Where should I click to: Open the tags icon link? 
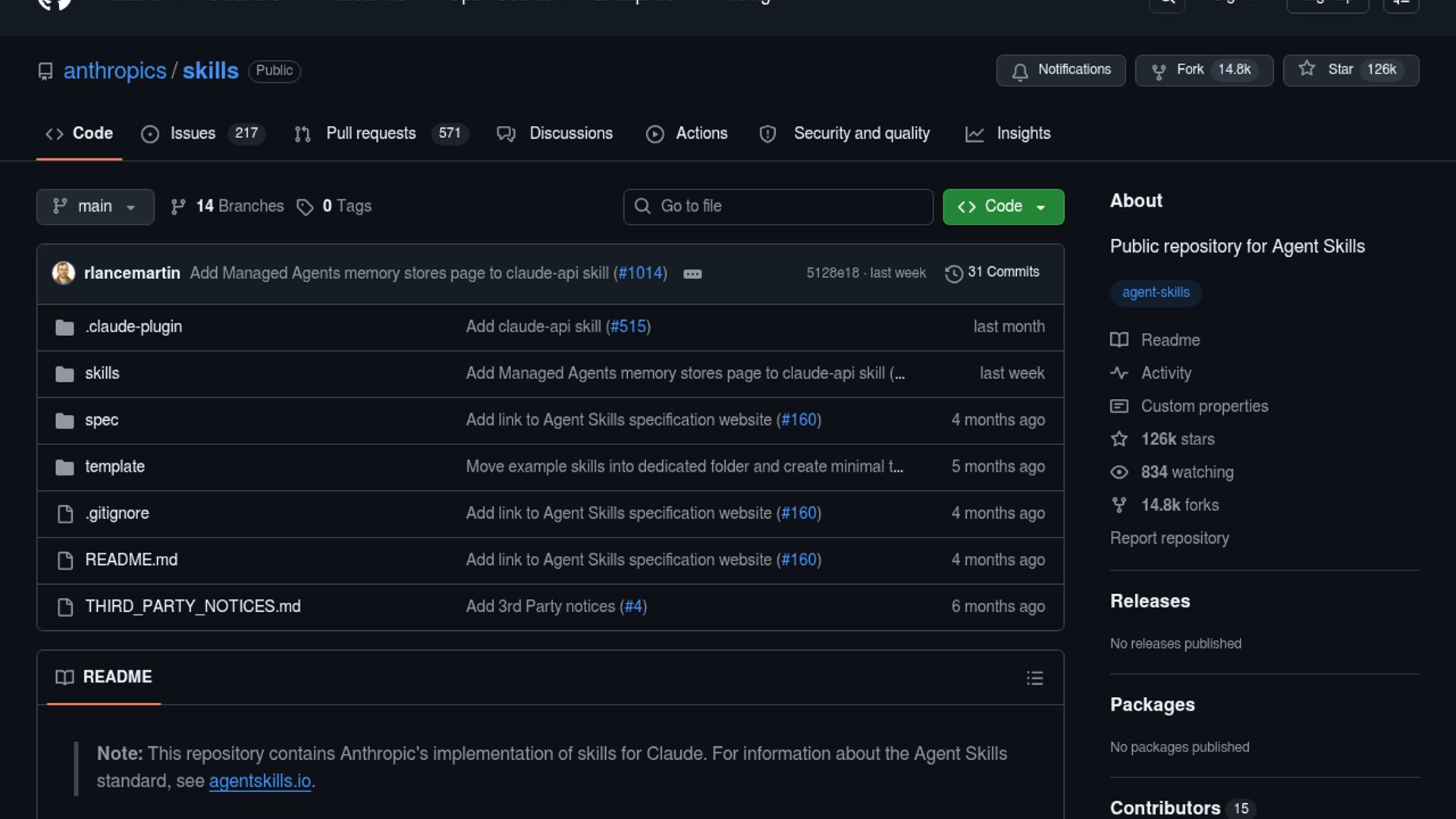pos(305,207)
